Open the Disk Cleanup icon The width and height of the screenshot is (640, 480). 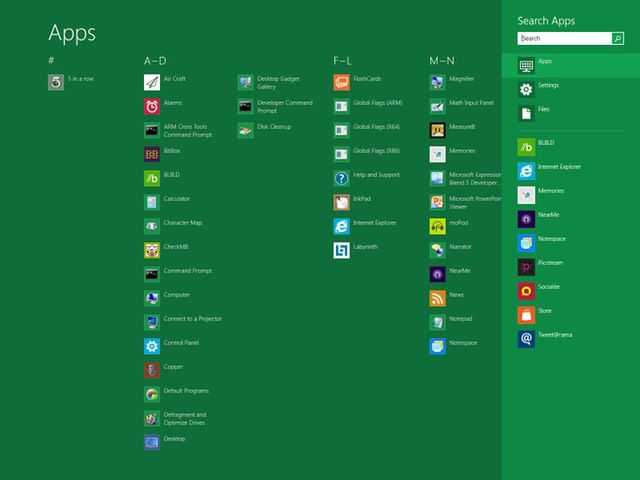(x=245, y=131)
